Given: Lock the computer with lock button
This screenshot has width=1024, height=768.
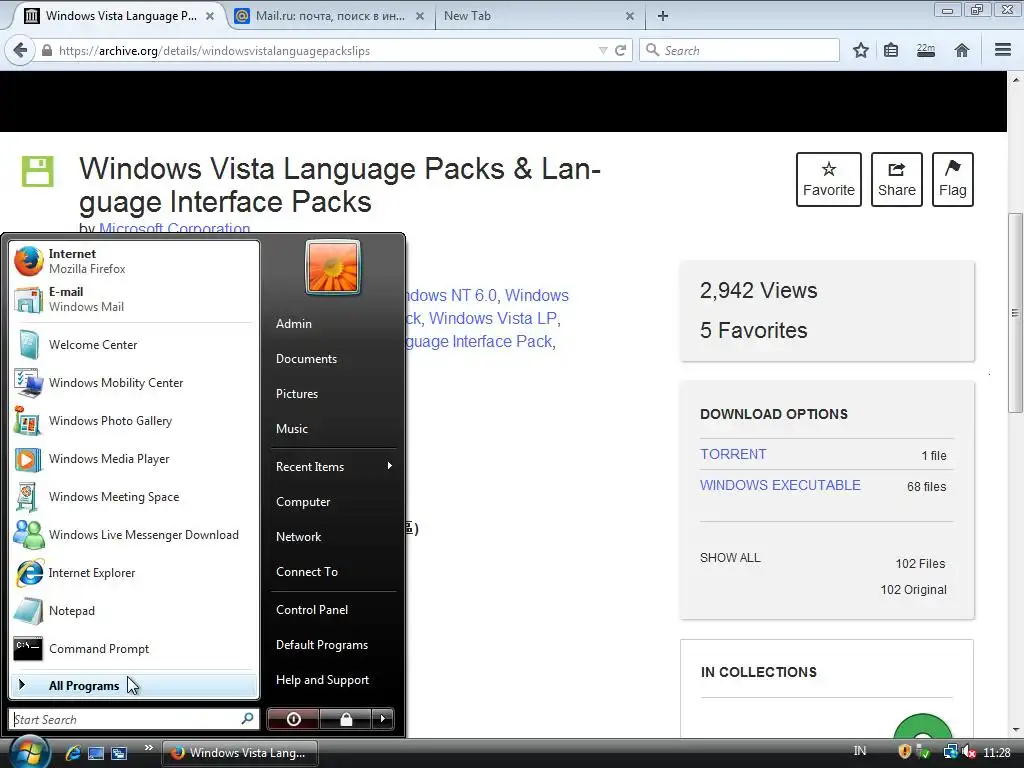Looking at the screenshot, I should (x=346, y=719).
